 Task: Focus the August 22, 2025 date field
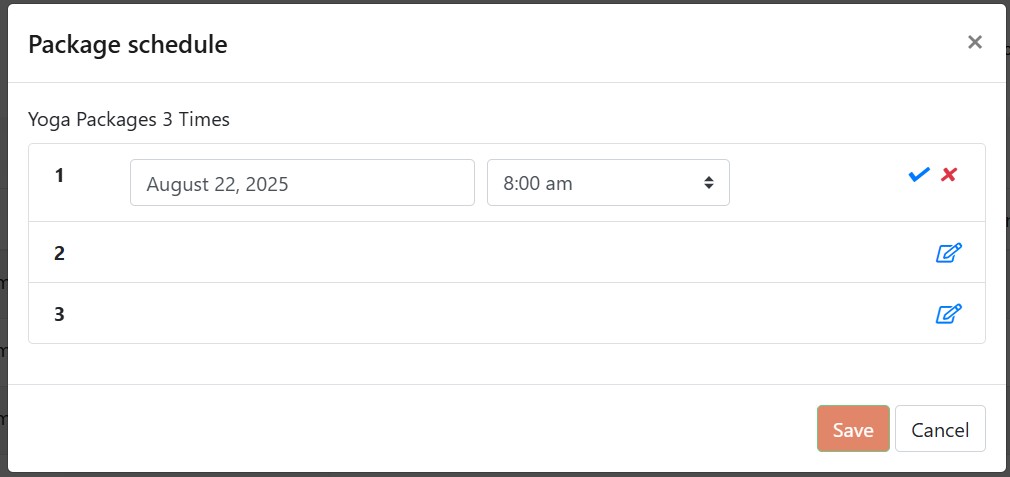[x=302, y=183]
